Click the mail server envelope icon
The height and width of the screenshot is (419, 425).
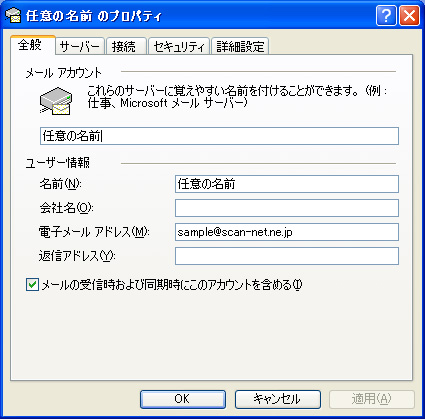coord(56,101)
